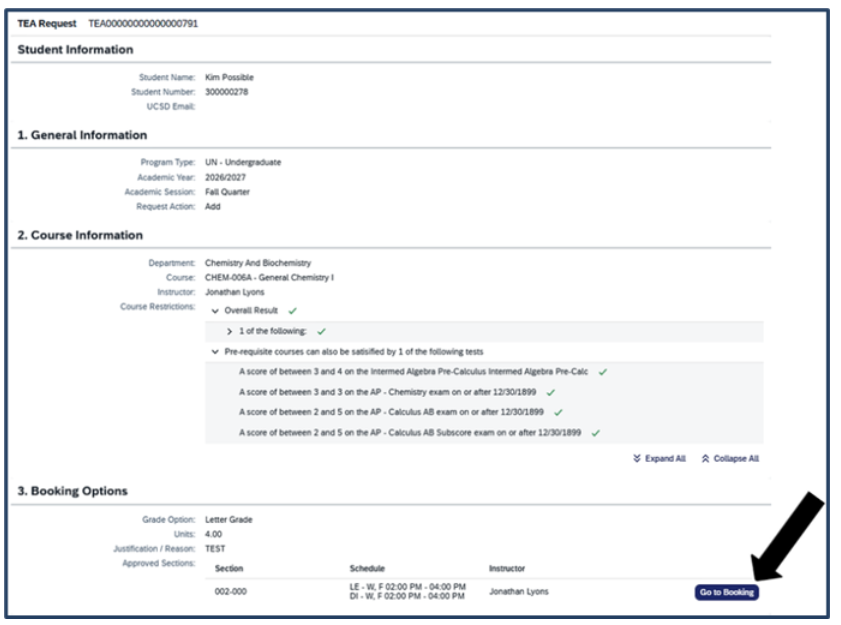Click the Approved Sections label
The height and width of the screenshot is (625, 841).
point(159,563)
